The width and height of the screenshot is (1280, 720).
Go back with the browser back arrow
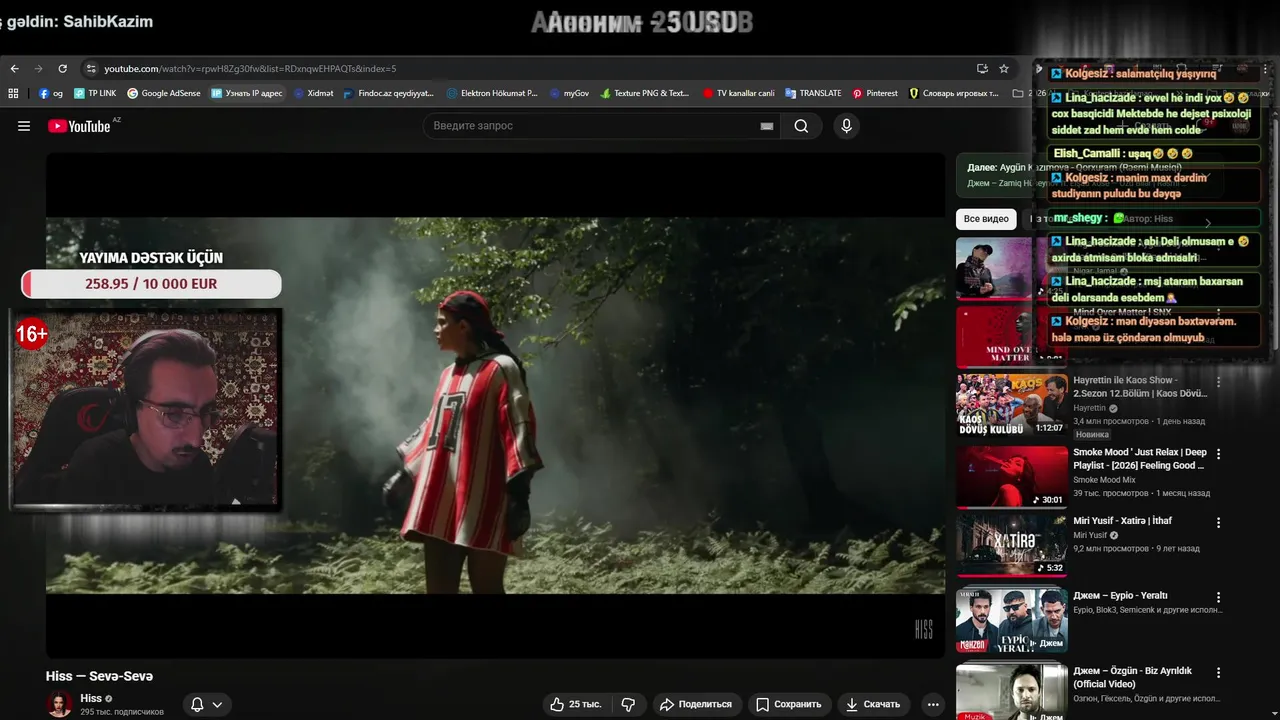tap(14, 69)
